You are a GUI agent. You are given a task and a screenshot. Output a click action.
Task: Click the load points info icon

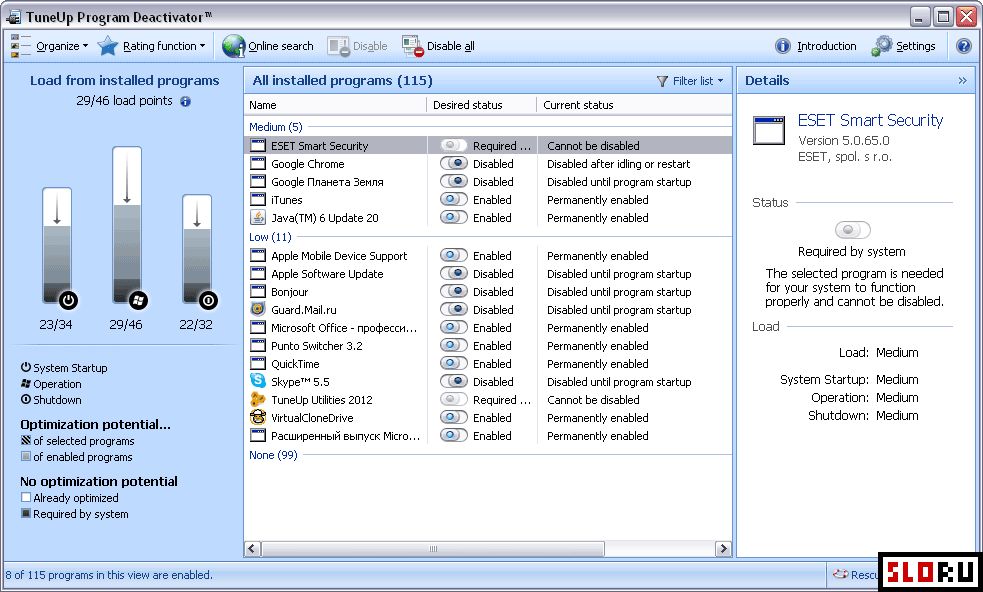pos(186,101)
